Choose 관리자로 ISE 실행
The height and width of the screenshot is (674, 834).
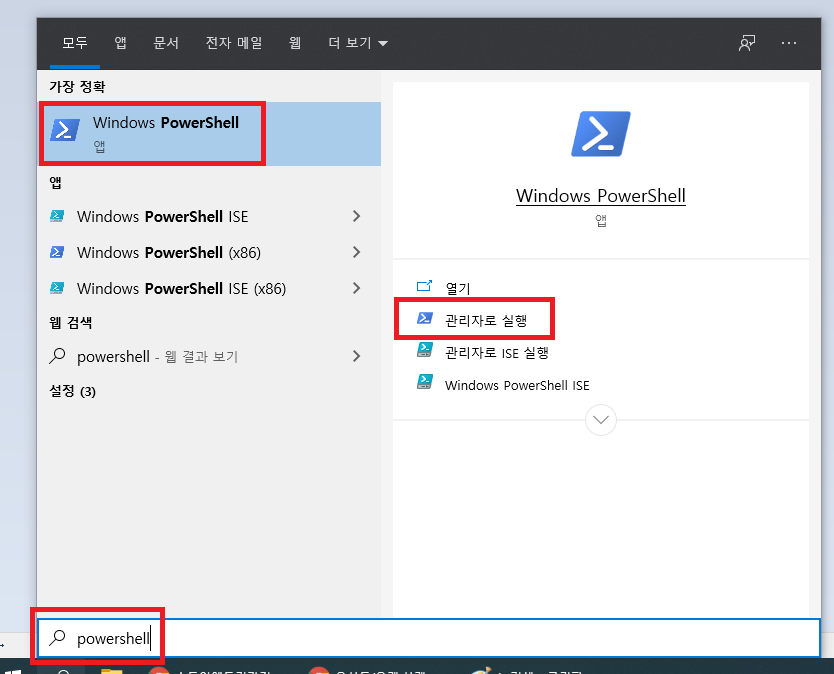point(496,353)
